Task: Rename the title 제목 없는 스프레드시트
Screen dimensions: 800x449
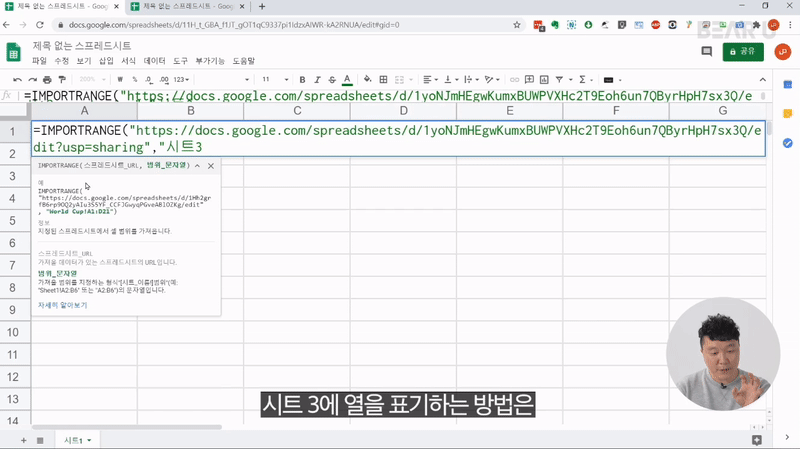Action: pos(82,46)
